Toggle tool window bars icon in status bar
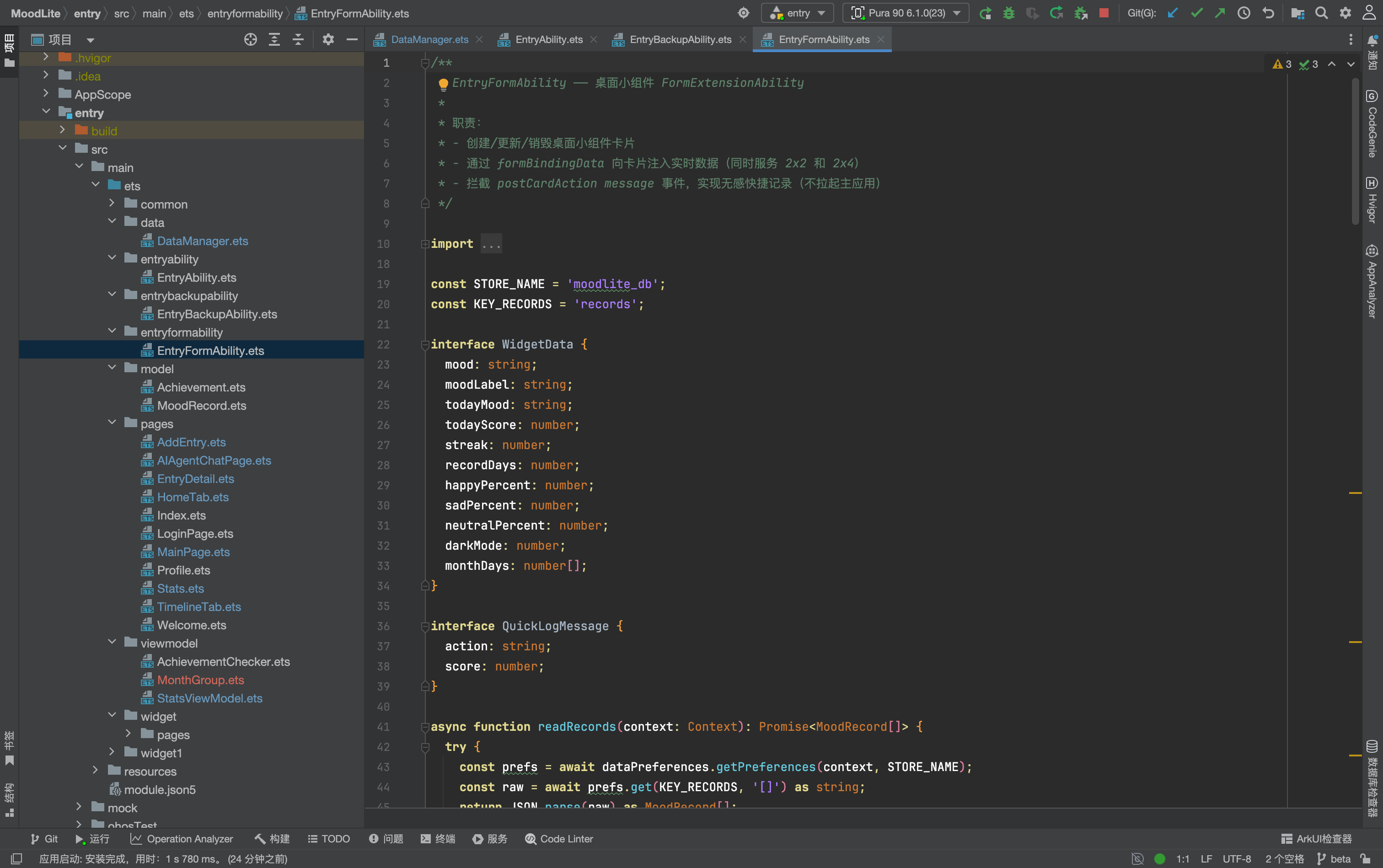Image resolution: width=1383 pixels, height=868 pixels. tap(16, 859)
